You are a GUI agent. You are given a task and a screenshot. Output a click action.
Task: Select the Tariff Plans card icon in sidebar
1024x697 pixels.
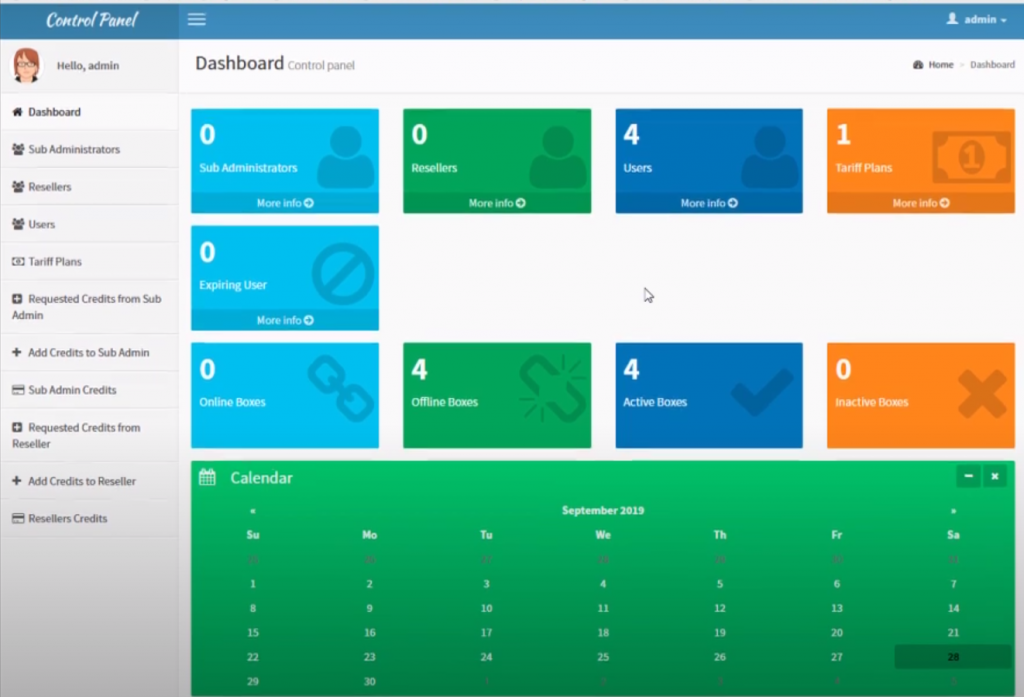20,261
